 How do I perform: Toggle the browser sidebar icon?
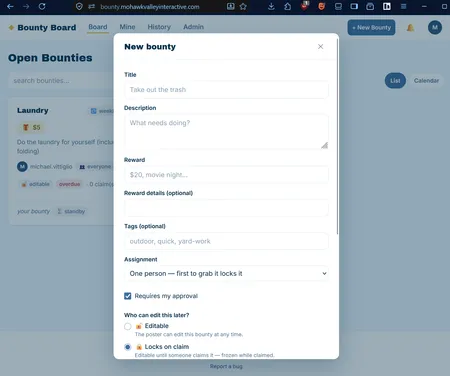click(x=354, y=6)
